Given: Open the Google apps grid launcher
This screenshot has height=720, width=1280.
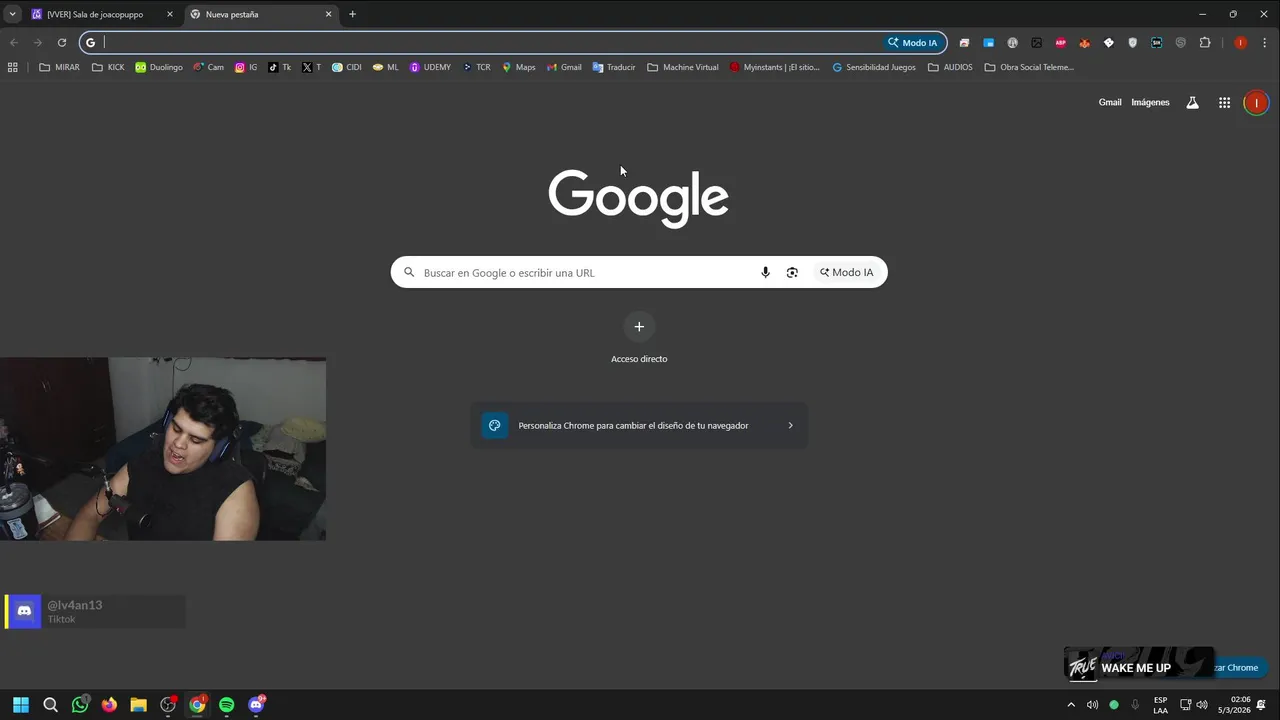Looking at the screenshot, I should click(1224, 102).
